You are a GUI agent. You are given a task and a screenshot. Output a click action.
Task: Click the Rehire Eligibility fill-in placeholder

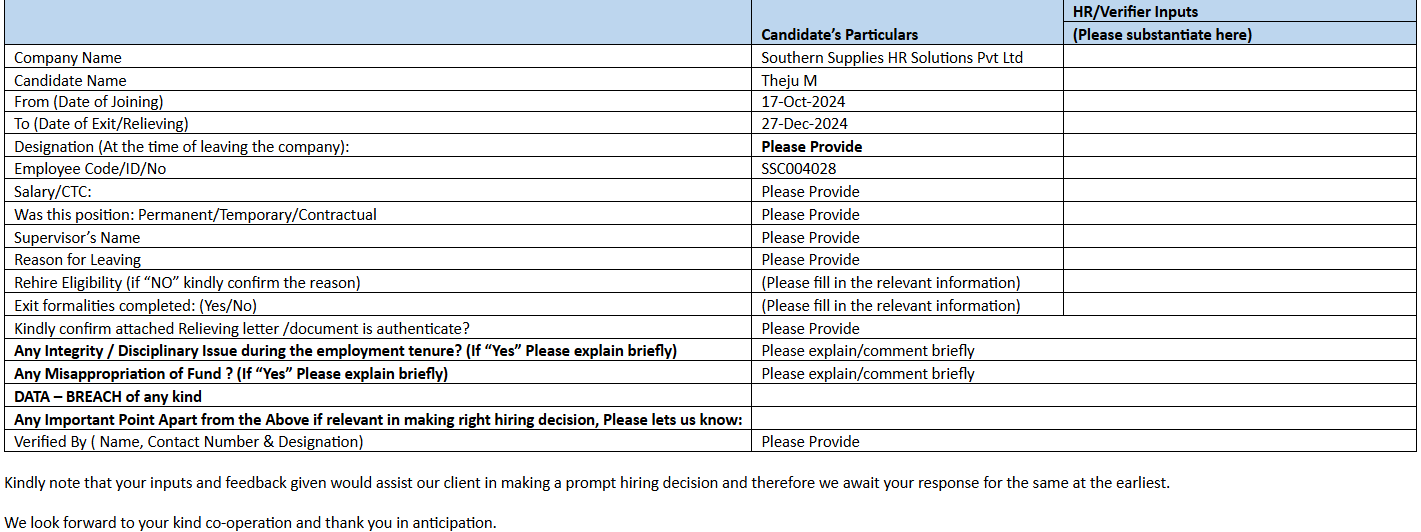pyautogui.click(x=890, y=283)
